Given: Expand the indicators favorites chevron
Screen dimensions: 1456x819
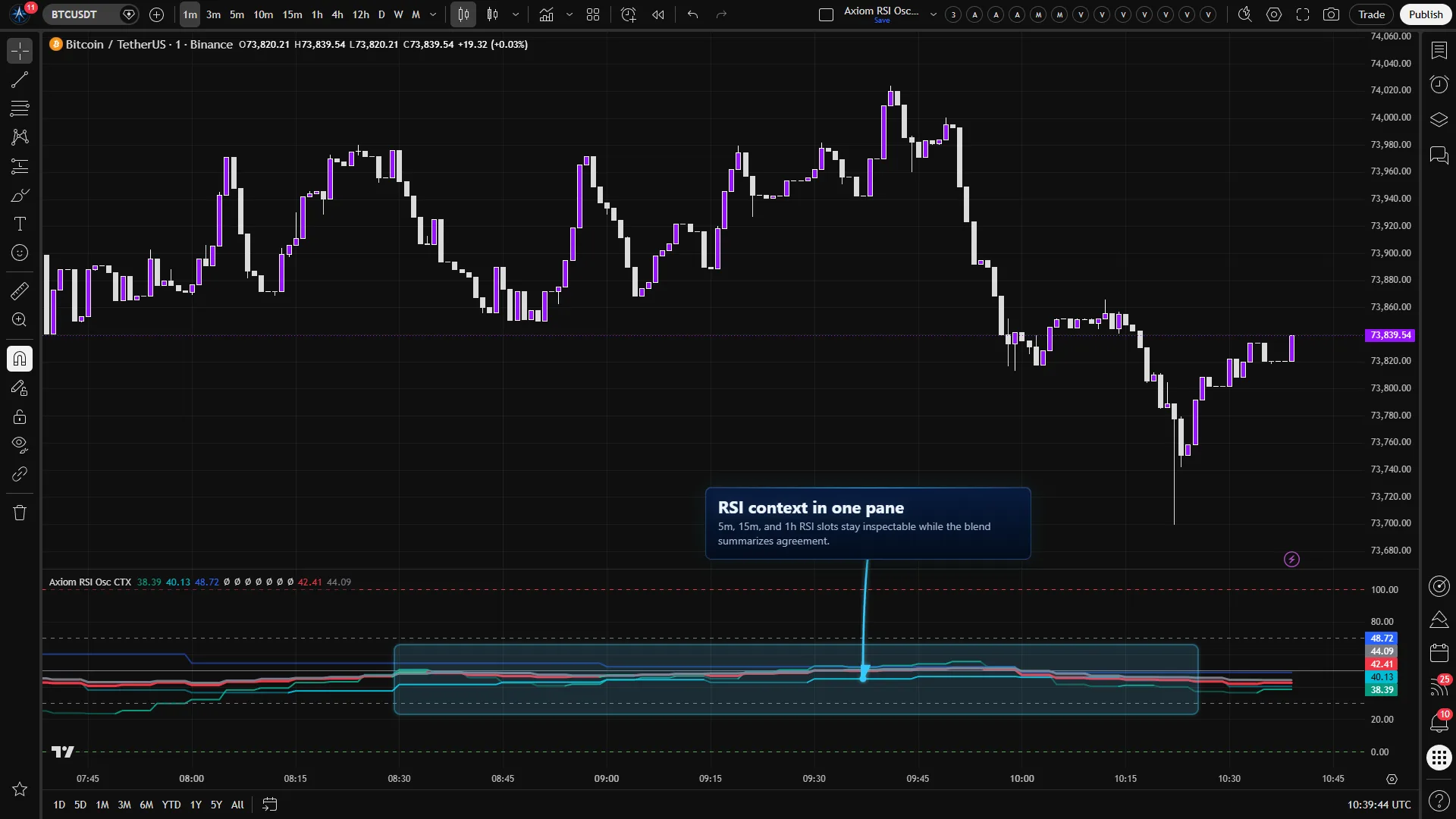Looking at the screenshot, I should coord(570,14).
